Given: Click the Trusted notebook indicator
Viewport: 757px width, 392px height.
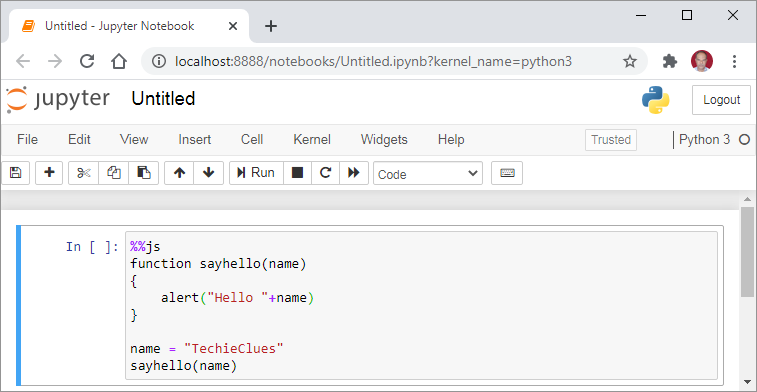Looking at the screenshot, I should 611,140.
